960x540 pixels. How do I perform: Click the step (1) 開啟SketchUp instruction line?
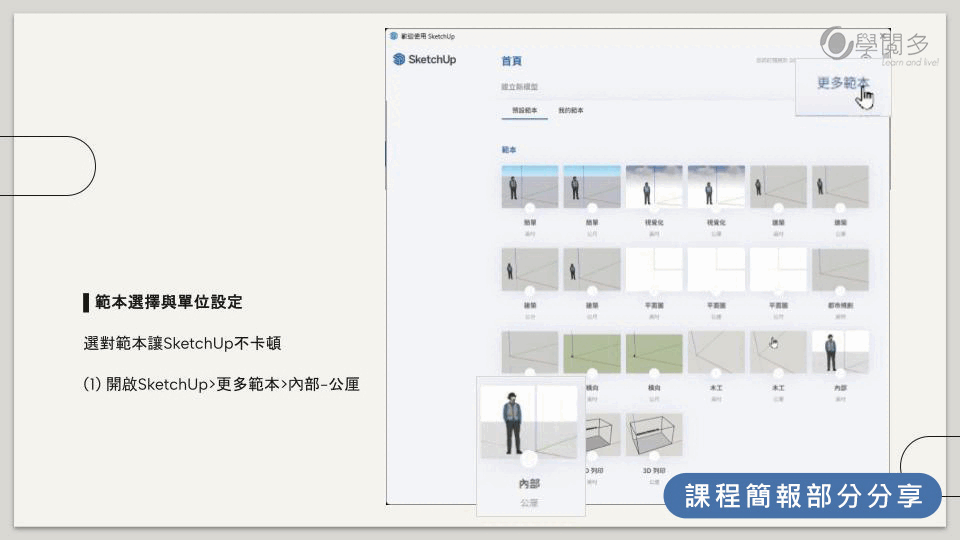point(221,384)
